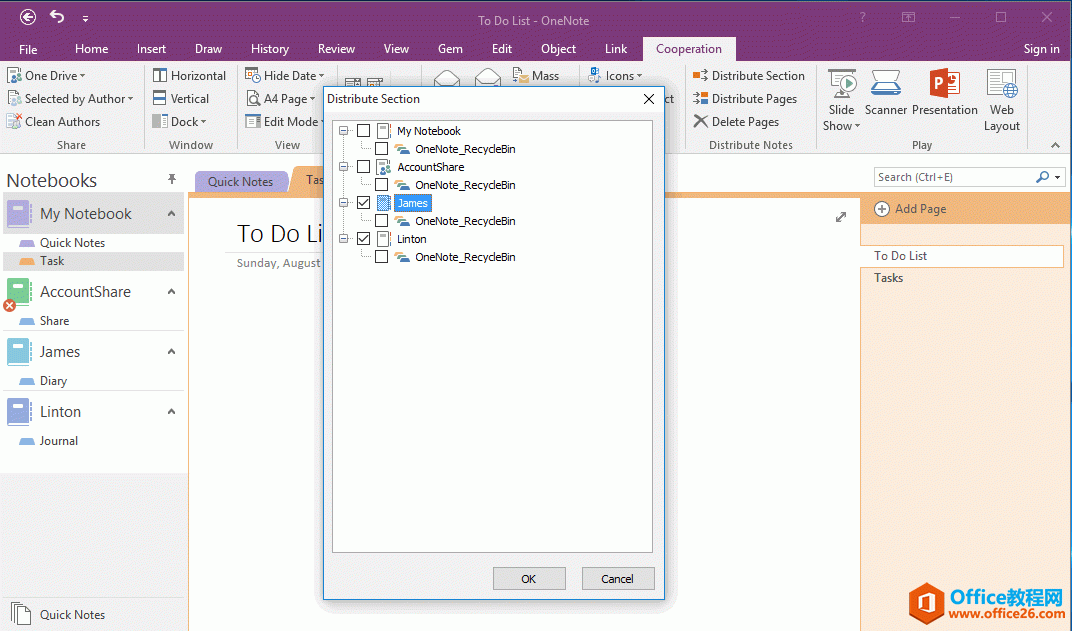This screenshot has height=631, width=1072.
Task: Uncheck the James checkbox
Action: [363, 202]
